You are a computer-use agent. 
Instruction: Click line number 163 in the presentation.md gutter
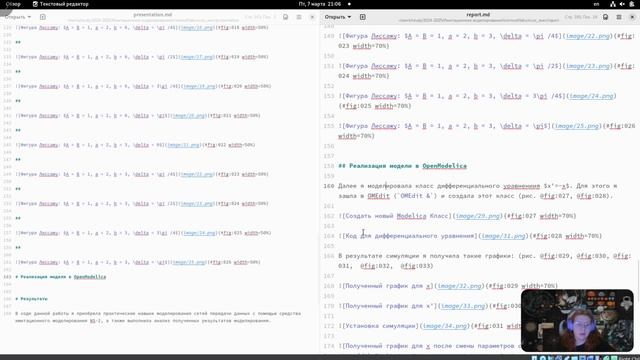pyautogui.click(x=7, y=277)
